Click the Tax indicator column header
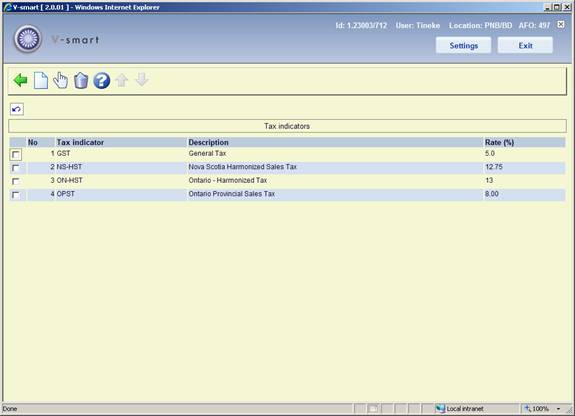The image size is (575, 416). click(x=80, y=142)
